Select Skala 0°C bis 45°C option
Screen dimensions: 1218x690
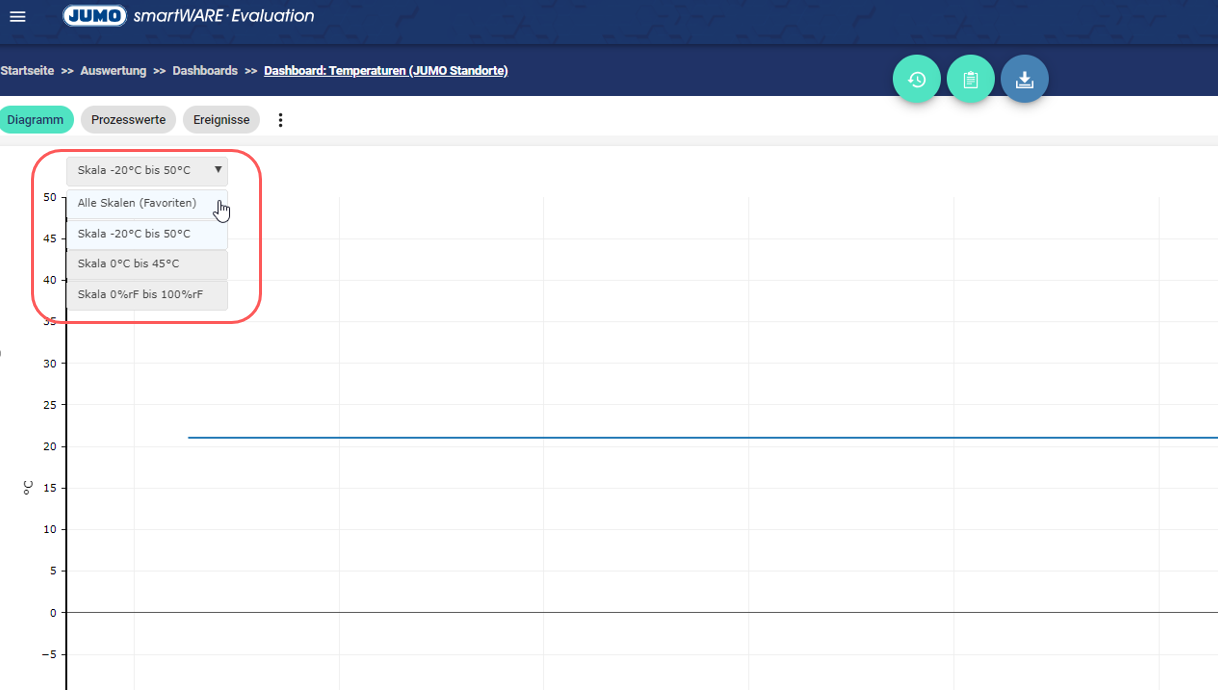click(128, 264)
